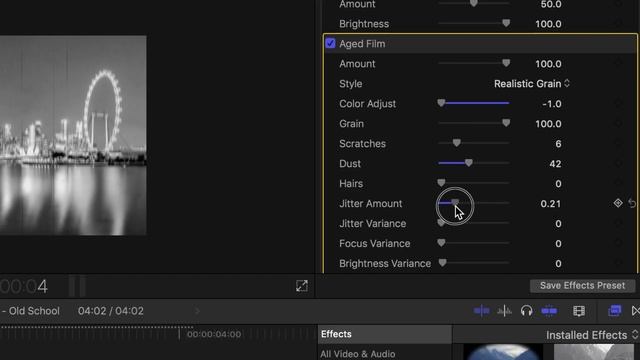The width and height of the screenshot is (640, 360).
Task: Click the Brightness Variance slider handle
Action: click(x=442, y=262)
